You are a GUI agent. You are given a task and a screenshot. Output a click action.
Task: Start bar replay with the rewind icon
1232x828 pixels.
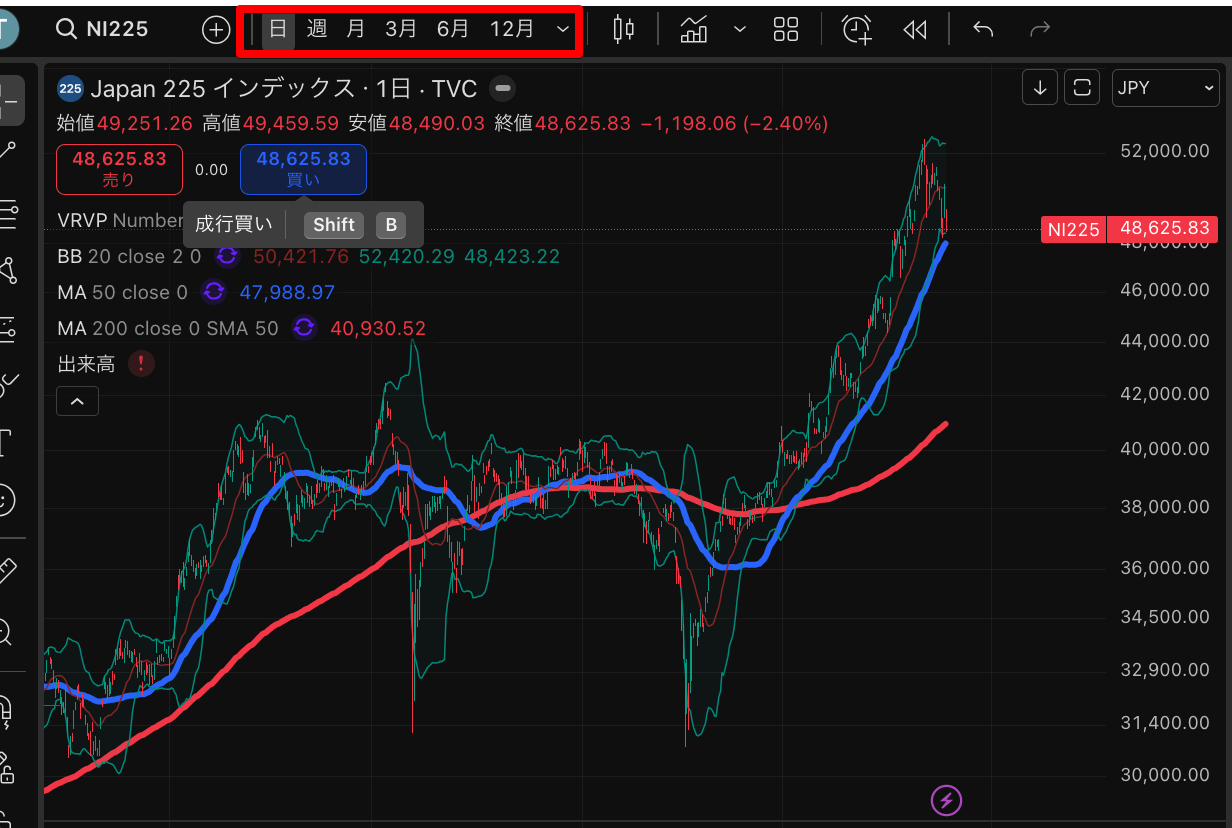914,29
